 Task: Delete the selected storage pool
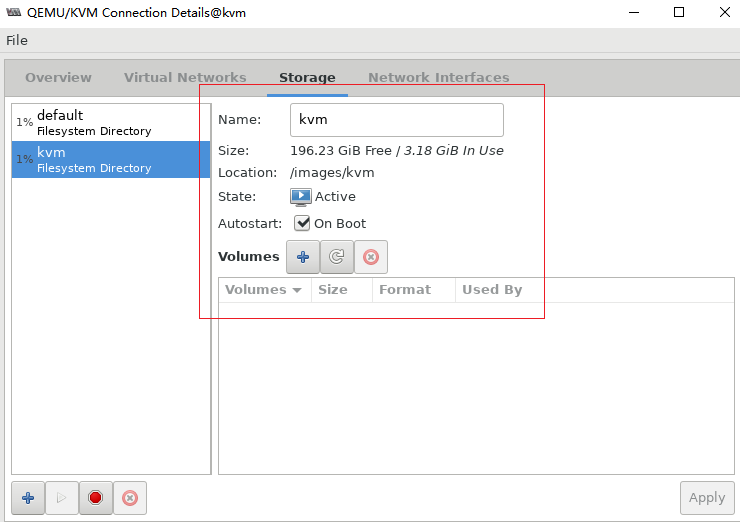click(x=130, y=497)
